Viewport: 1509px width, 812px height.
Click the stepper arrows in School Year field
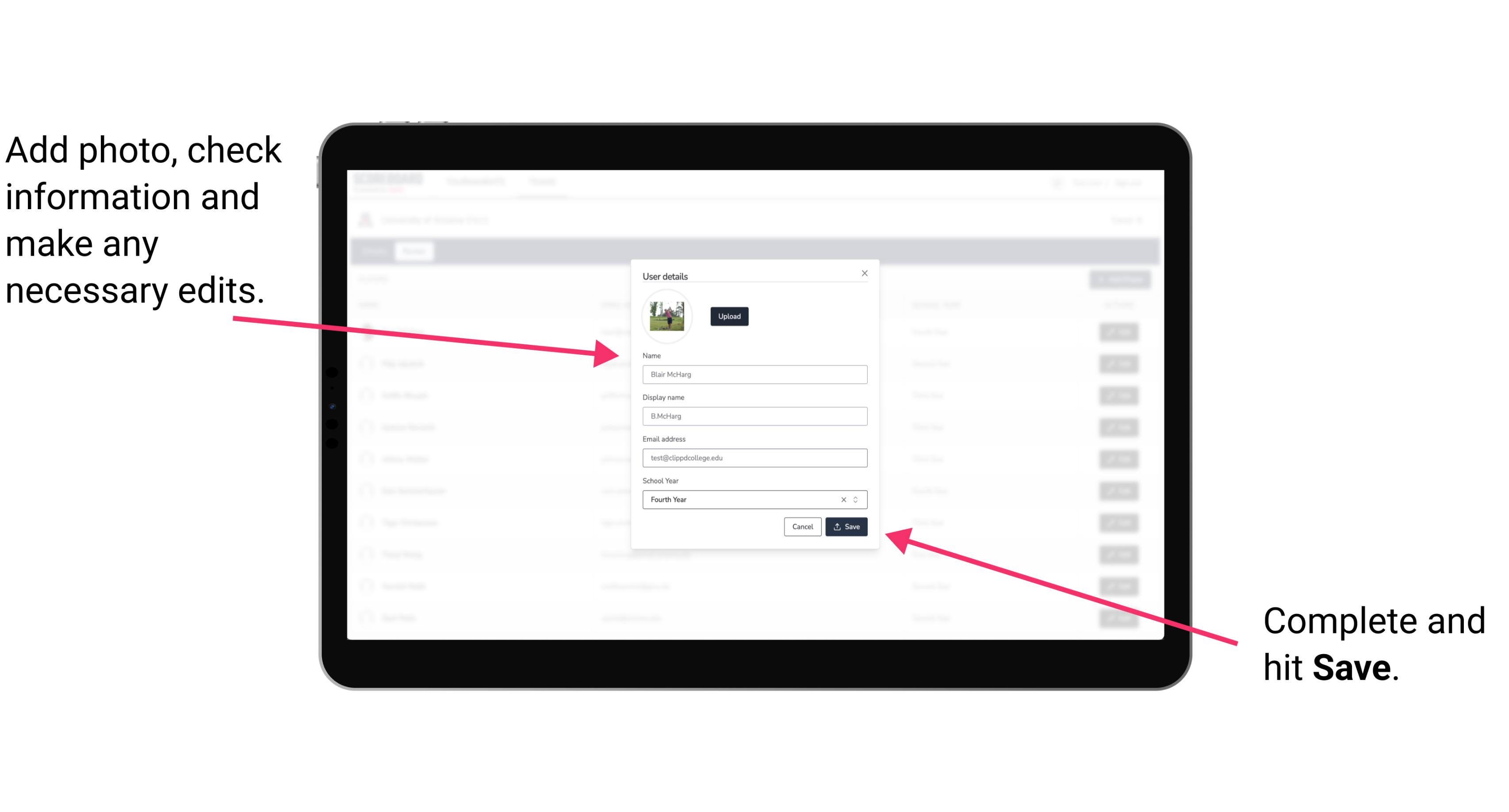[x=858, y=499]
